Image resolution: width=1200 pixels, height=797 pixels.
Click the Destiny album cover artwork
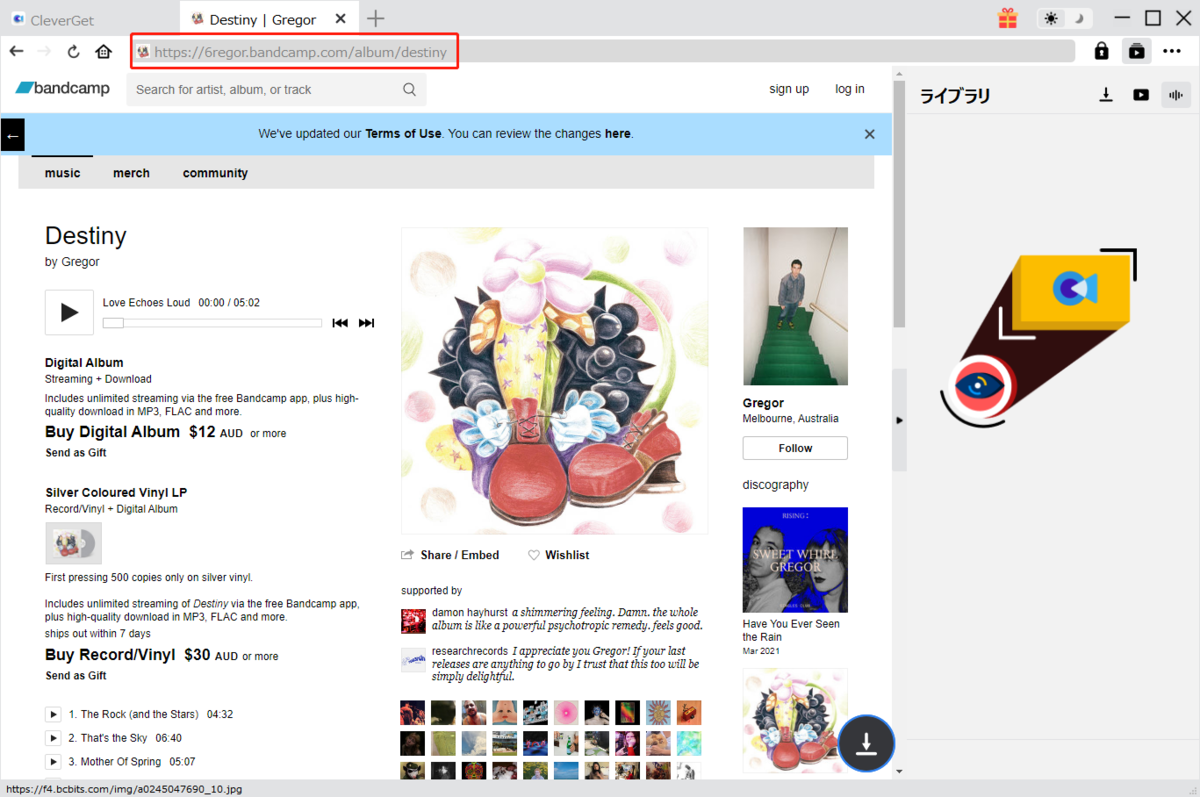coord(555,381)
